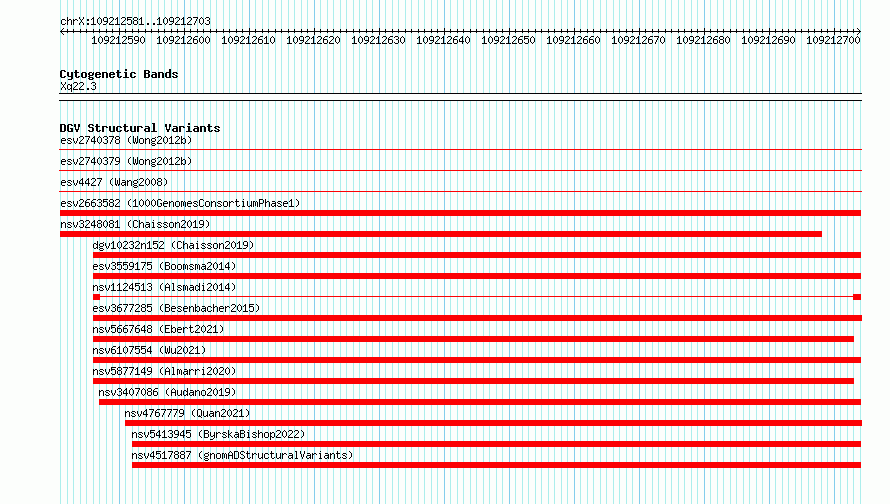This screenshot has height=504, width=890.
Task: Click nsv6107554 (Wu2021) label
Action: (x=149, y=350)
